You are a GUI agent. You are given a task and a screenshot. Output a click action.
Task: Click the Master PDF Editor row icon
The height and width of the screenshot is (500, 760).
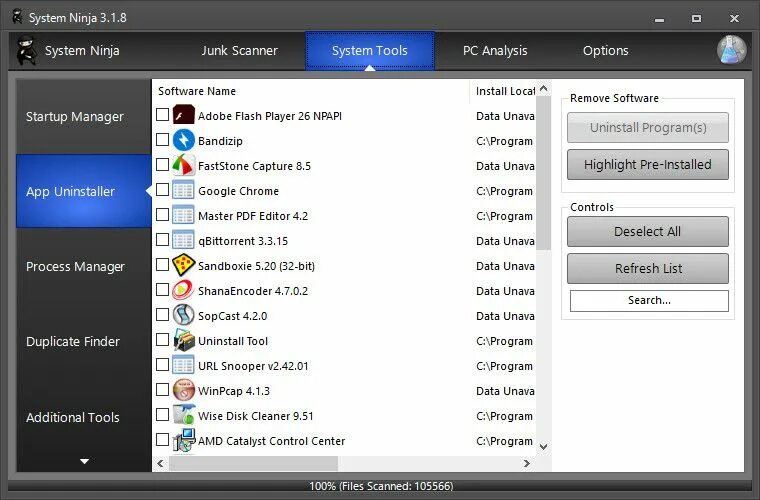coord(184,216)
